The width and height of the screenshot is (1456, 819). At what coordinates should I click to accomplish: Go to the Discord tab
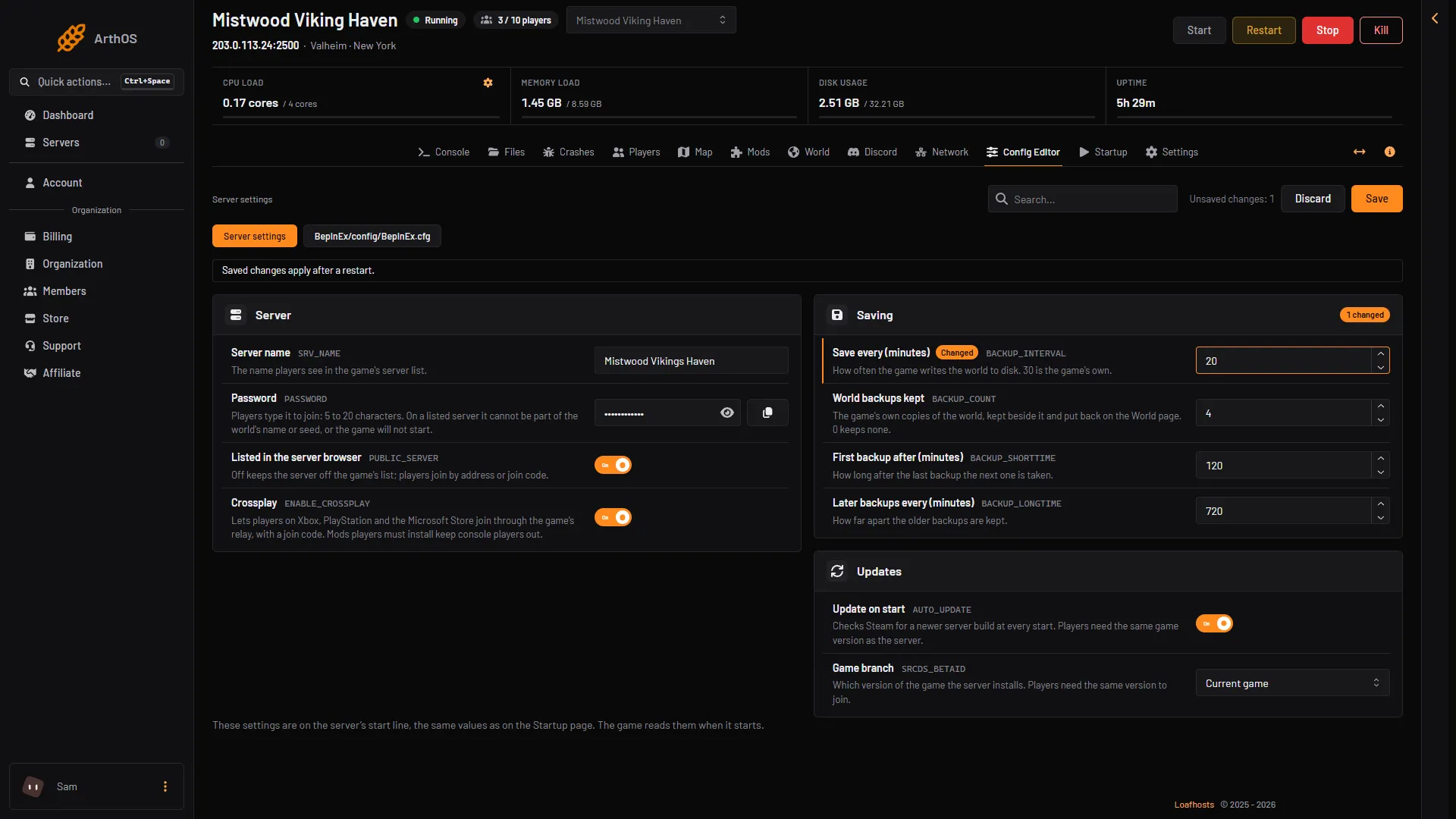[871, 152]
